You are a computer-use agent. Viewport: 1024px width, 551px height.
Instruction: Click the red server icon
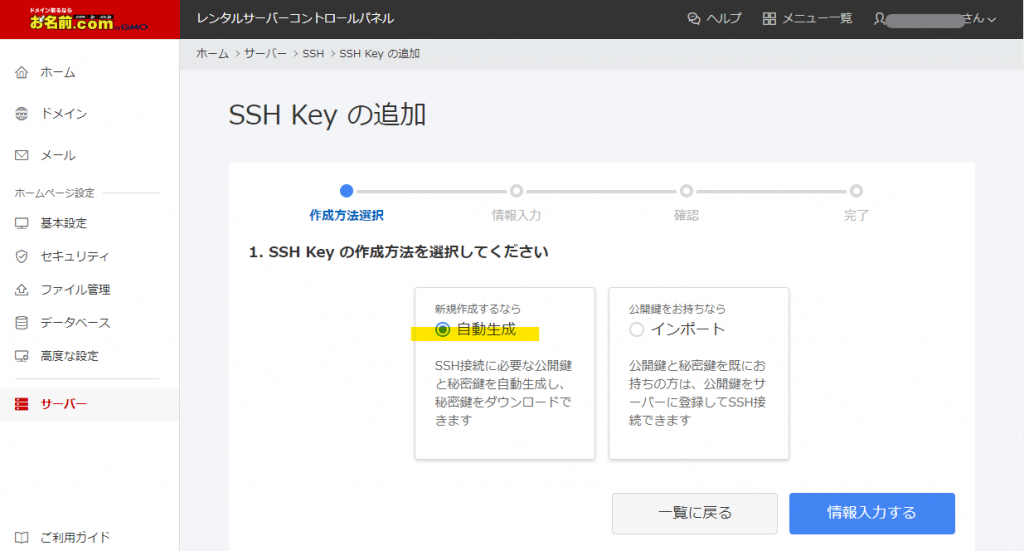pyautogui.click(x=21, y=405)
